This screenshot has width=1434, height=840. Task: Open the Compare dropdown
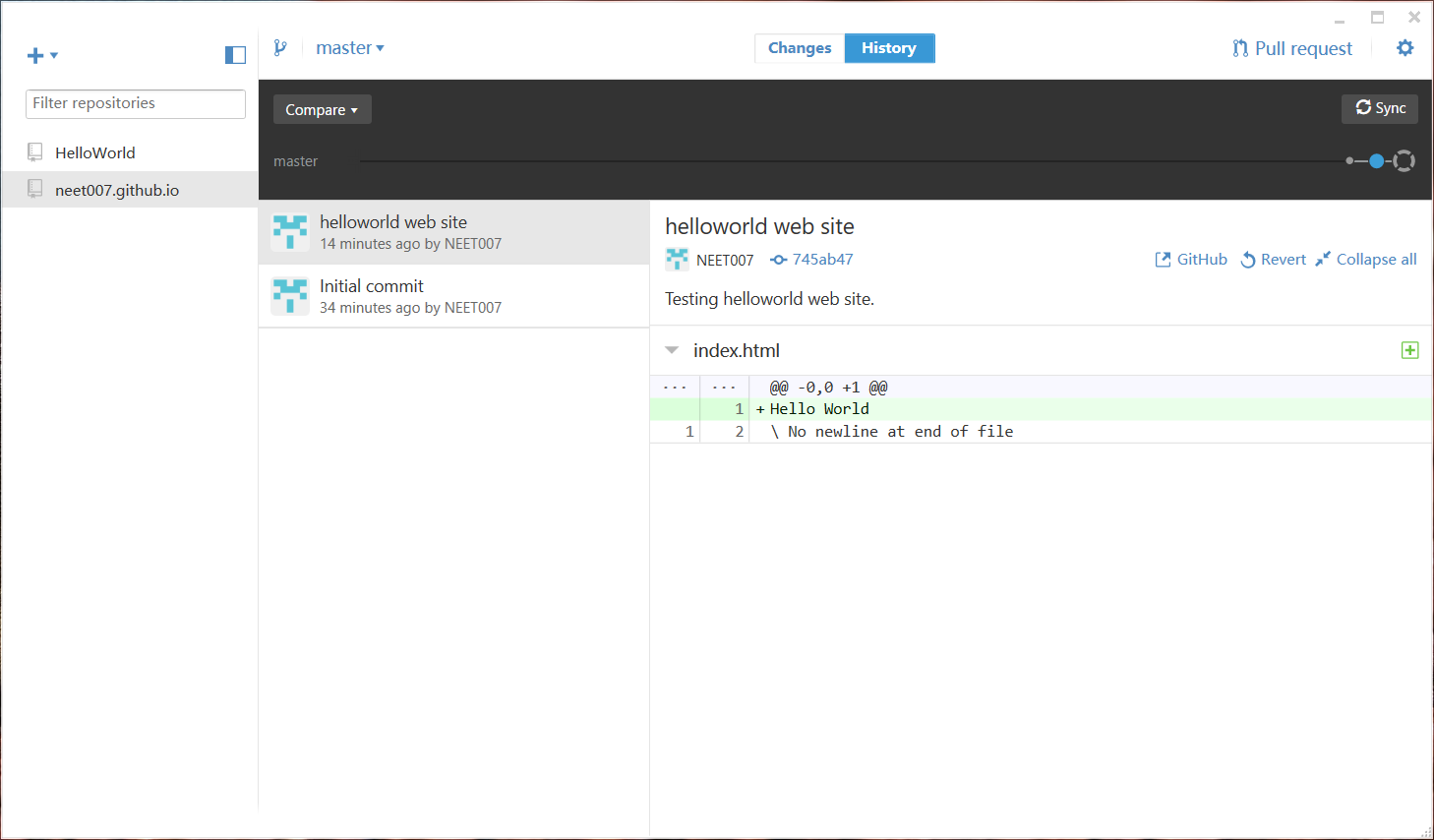[x=322, y=109]
